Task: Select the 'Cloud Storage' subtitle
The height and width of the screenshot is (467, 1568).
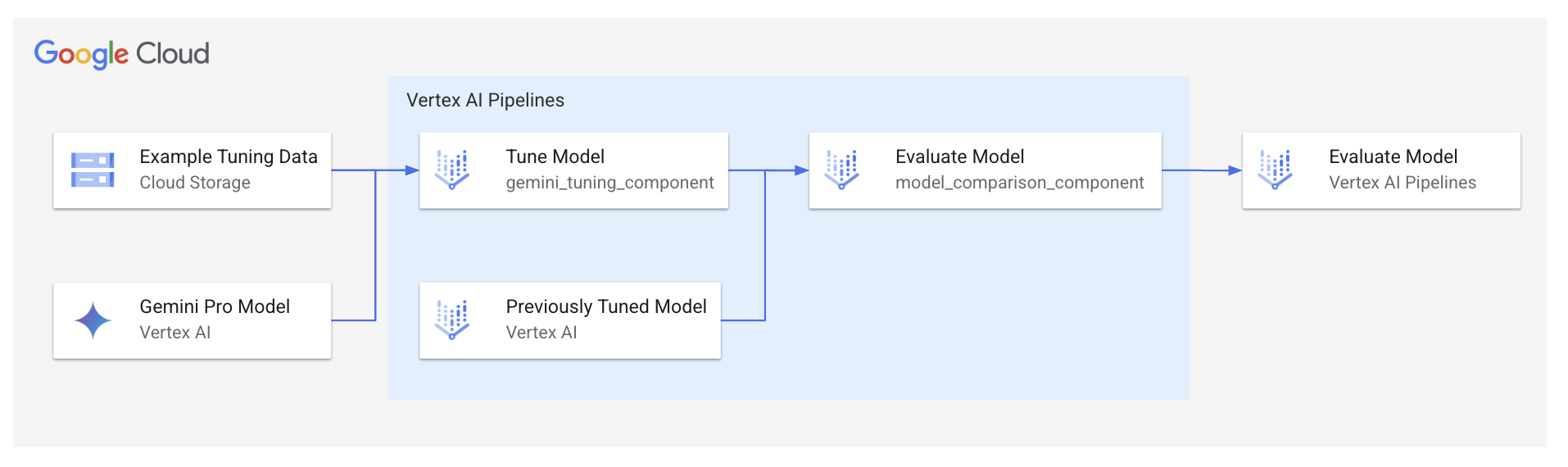Action: pos(195,183)
